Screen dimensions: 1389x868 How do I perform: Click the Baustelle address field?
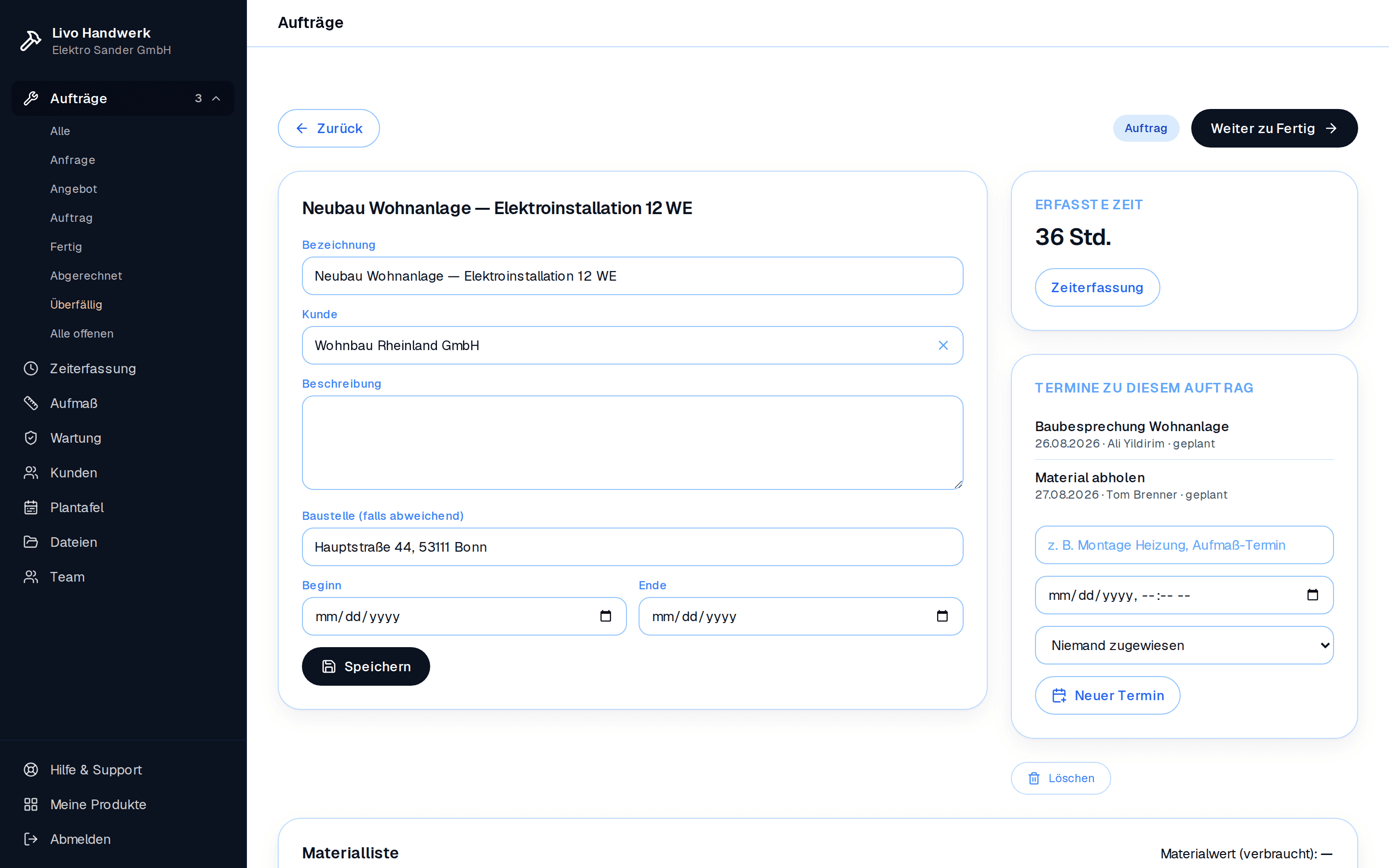coord(632,546)
